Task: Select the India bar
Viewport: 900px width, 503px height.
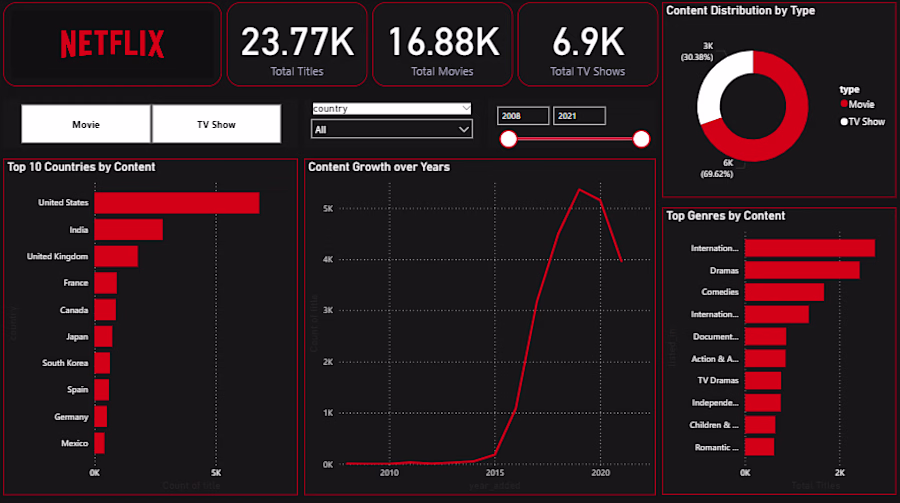Action: coord(129,230)
